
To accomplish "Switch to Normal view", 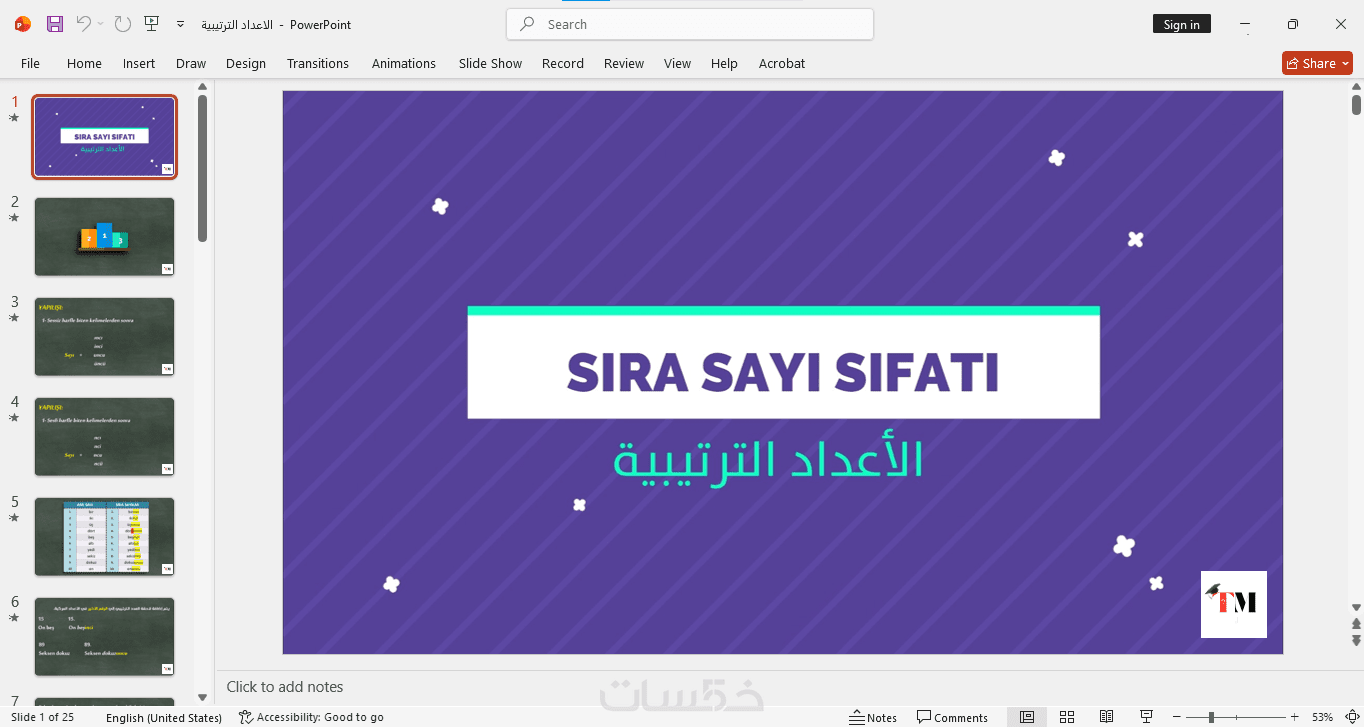I will [1027, 717].
